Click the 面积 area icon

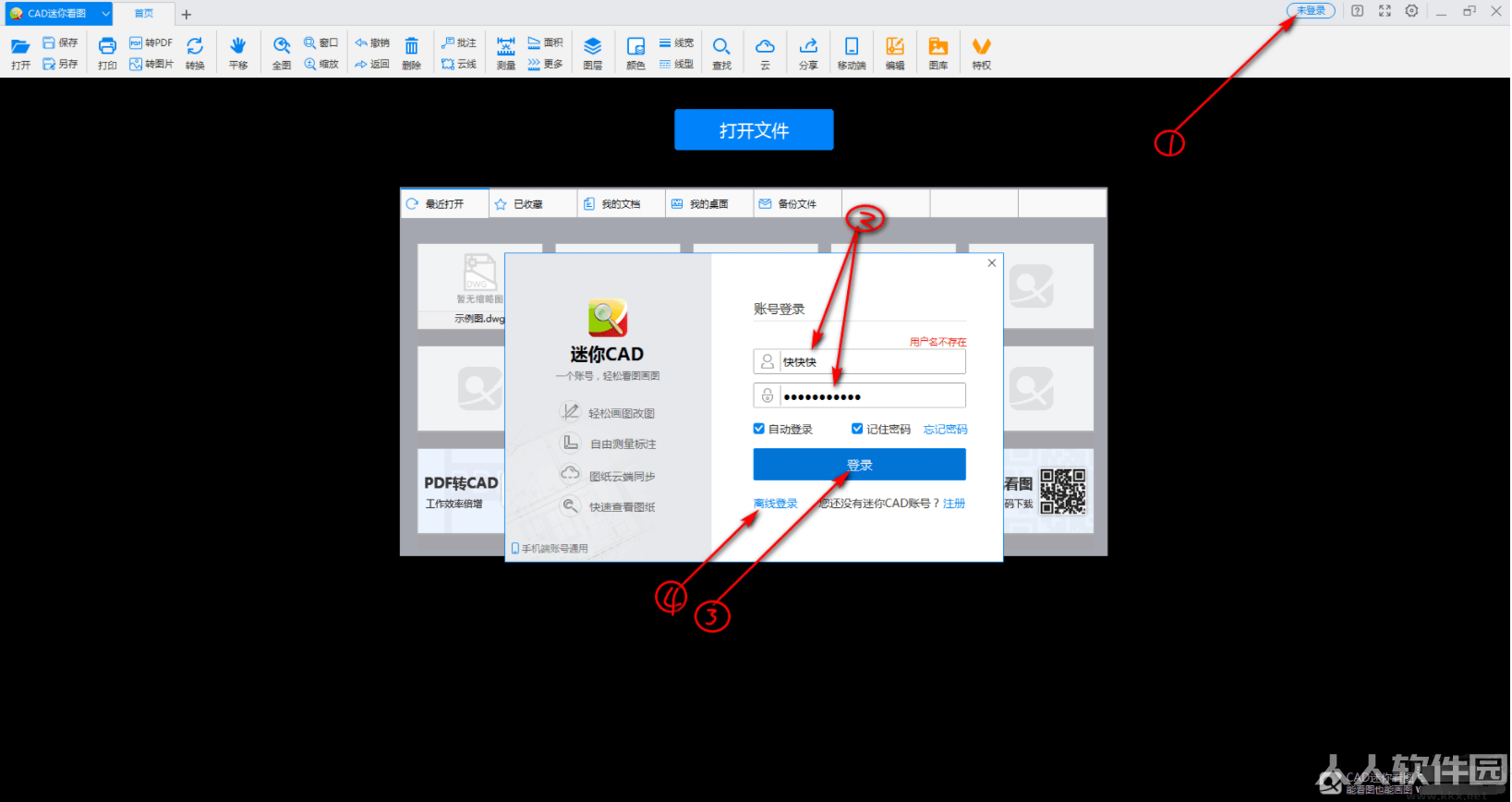(534, 43)
